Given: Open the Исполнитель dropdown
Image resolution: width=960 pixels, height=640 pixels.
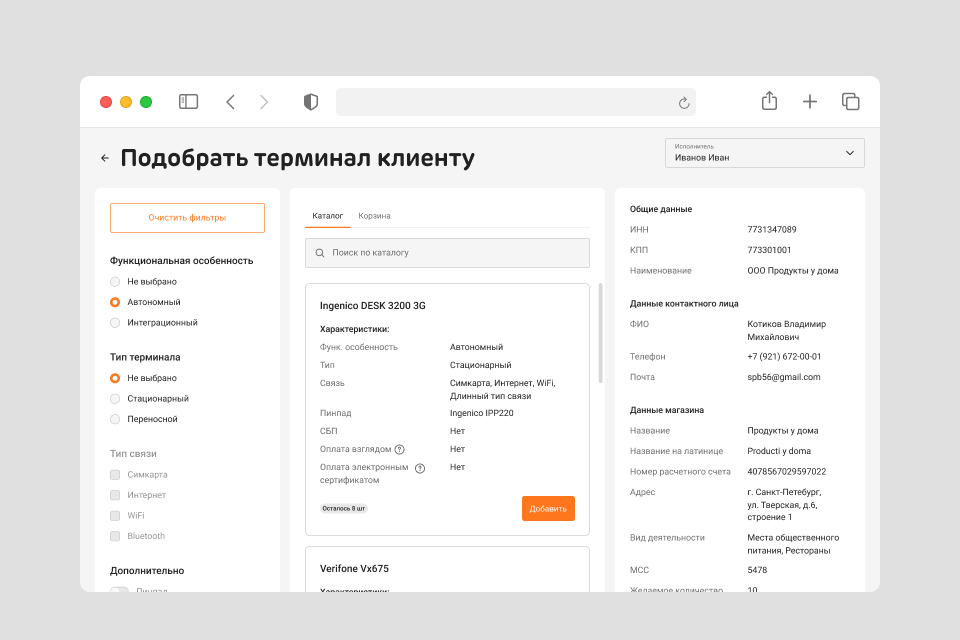Looking at the screenshot, I should pos(765,153).
